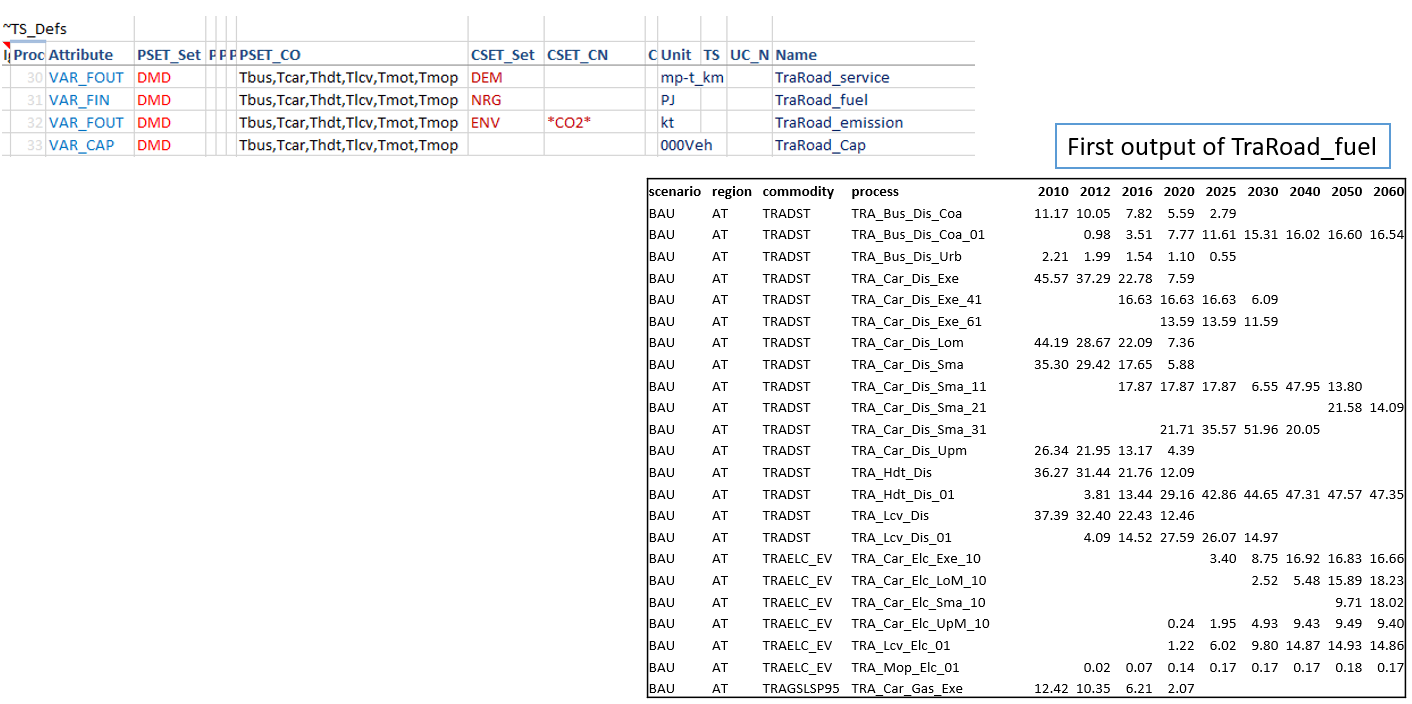The width and height of the screenshot is (1412, 704).
Task: Select the NRG commodity set cell
Action: [486, 100]
